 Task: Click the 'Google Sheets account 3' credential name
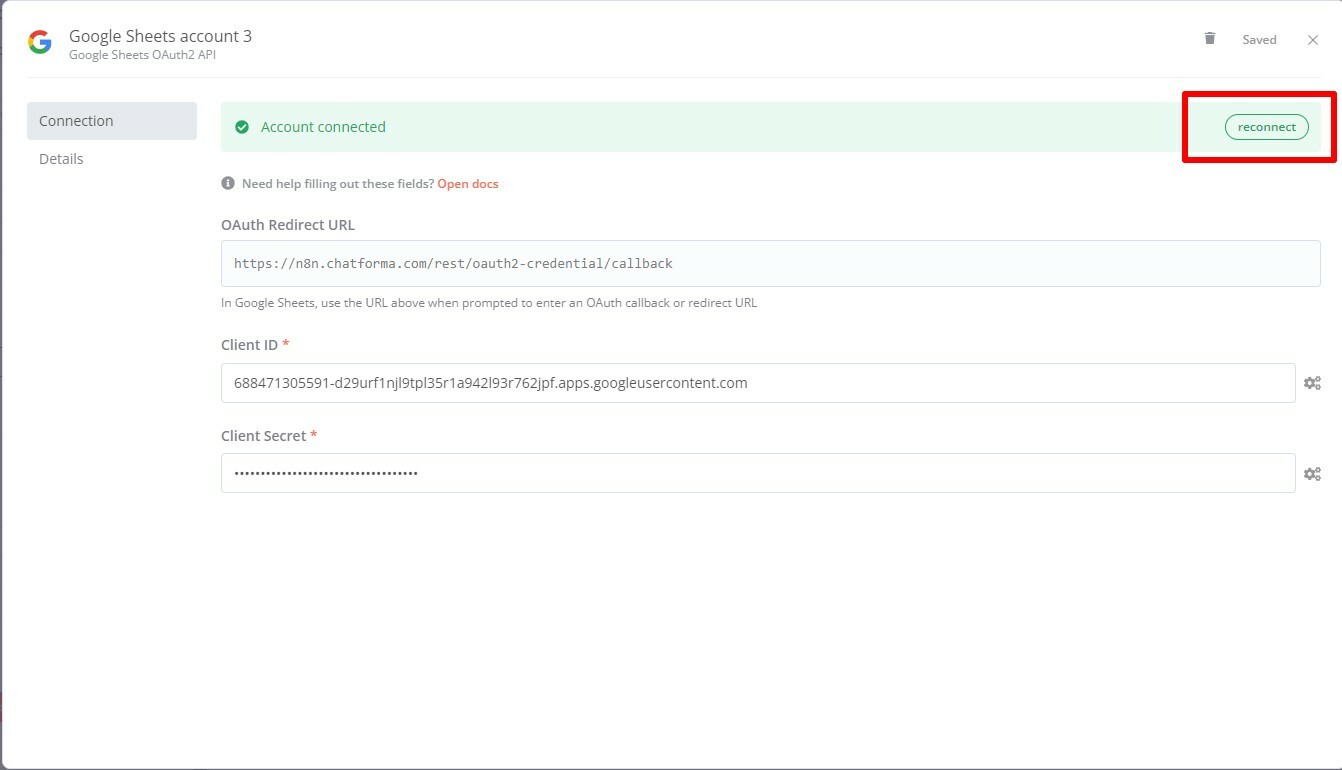160,36
